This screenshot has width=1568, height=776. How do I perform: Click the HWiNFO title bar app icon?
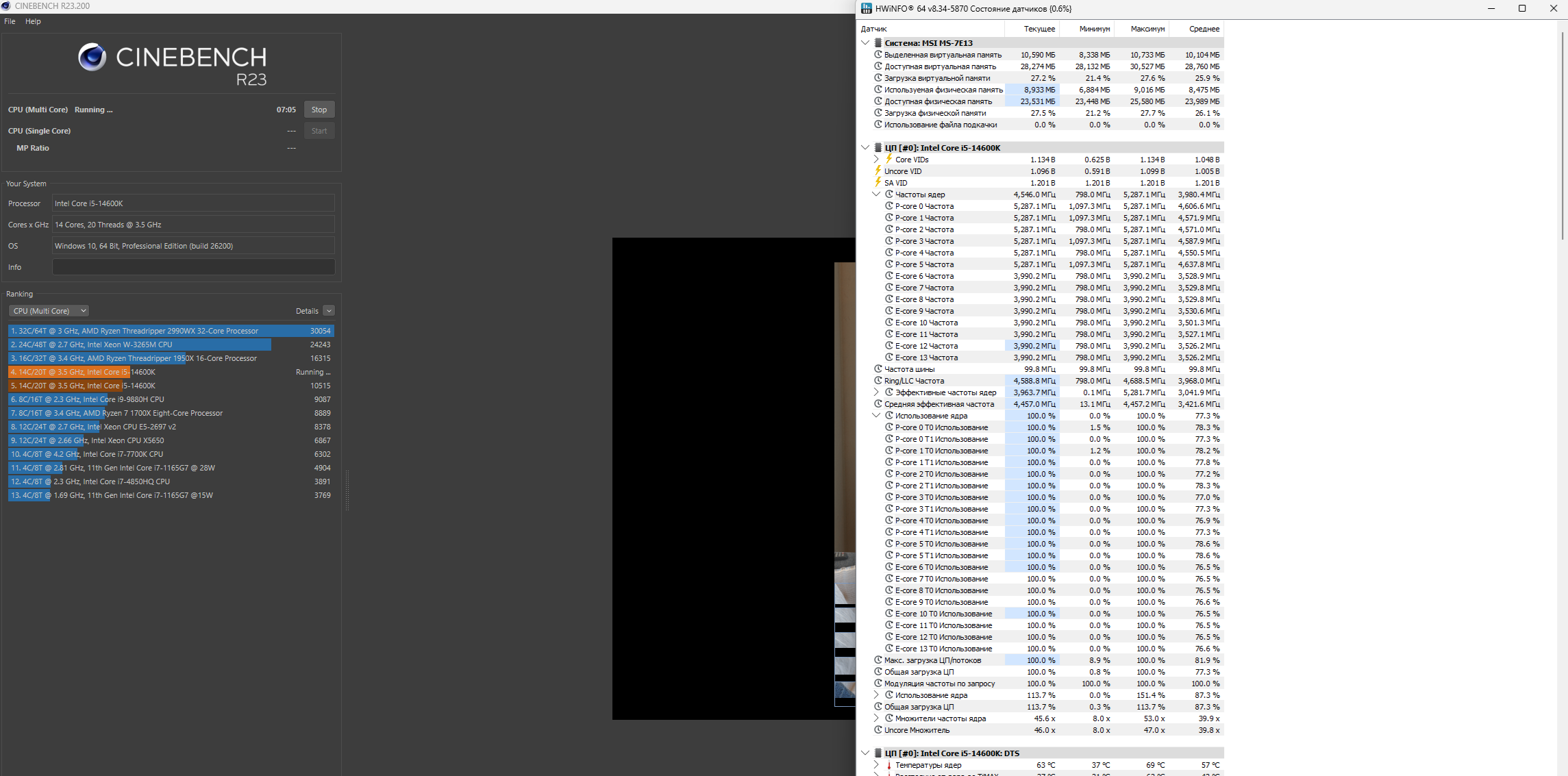pyautogui.click(x=867, y=8)
